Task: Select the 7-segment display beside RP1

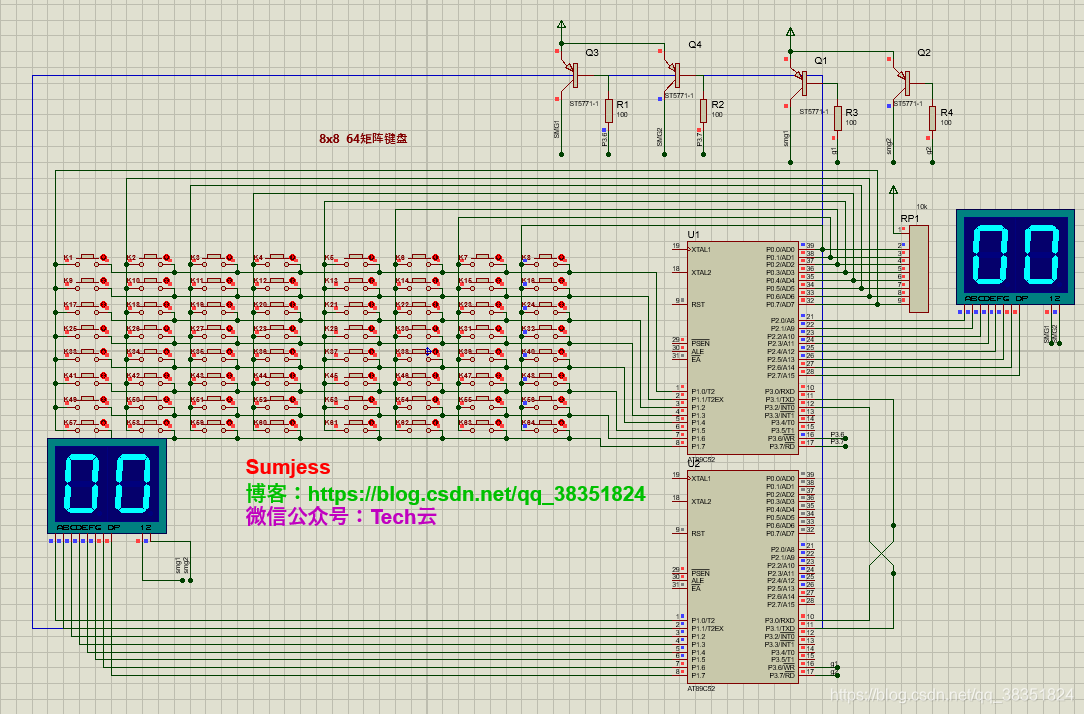Action: coord(1015,256)
